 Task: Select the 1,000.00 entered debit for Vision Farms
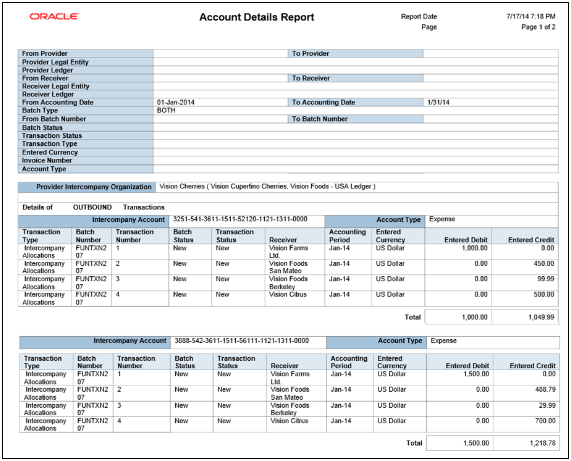point(474,248)
